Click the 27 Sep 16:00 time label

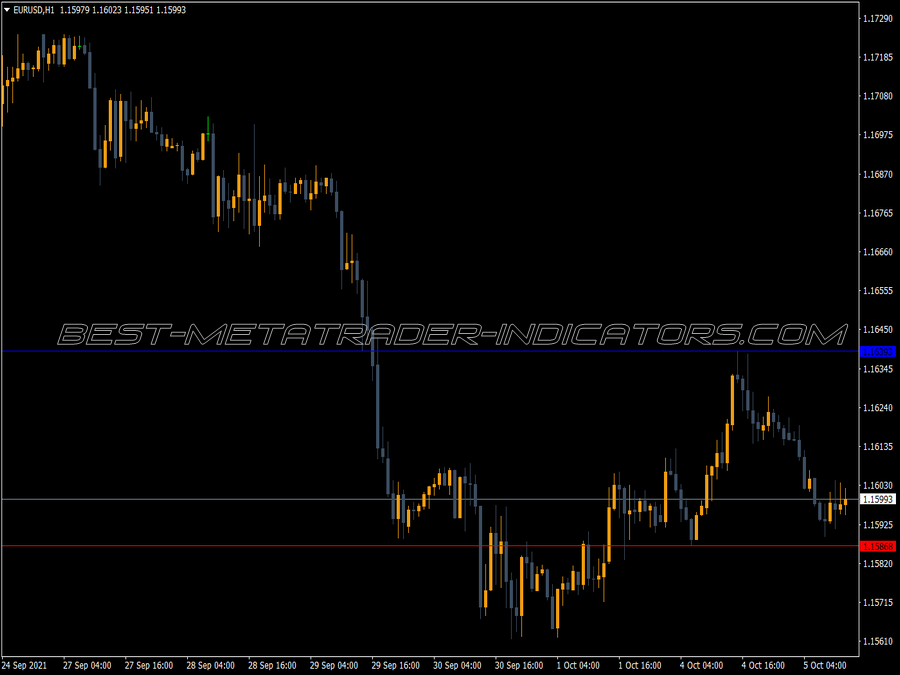click(149, 665)
